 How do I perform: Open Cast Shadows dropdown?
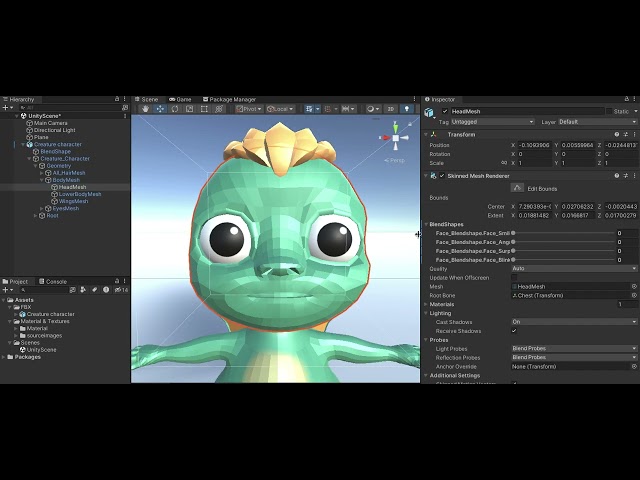[x=574, y=322]
